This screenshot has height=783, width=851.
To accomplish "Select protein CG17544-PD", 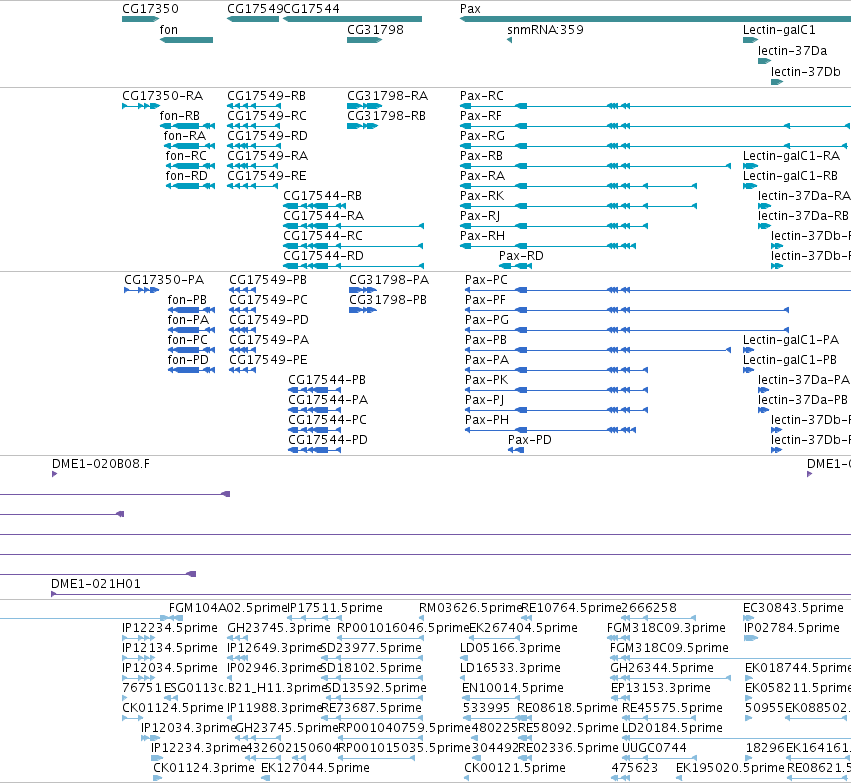I will (315, 450).
